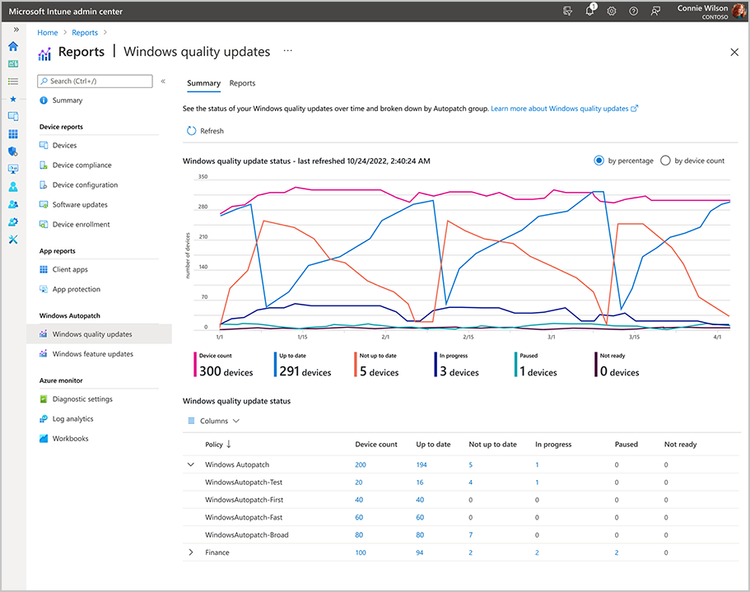The height and width of the screenshot is (592, 750).
Task: Click Device count header 300 devices tile
Action: pyautogui.click(x=224, y=365)
